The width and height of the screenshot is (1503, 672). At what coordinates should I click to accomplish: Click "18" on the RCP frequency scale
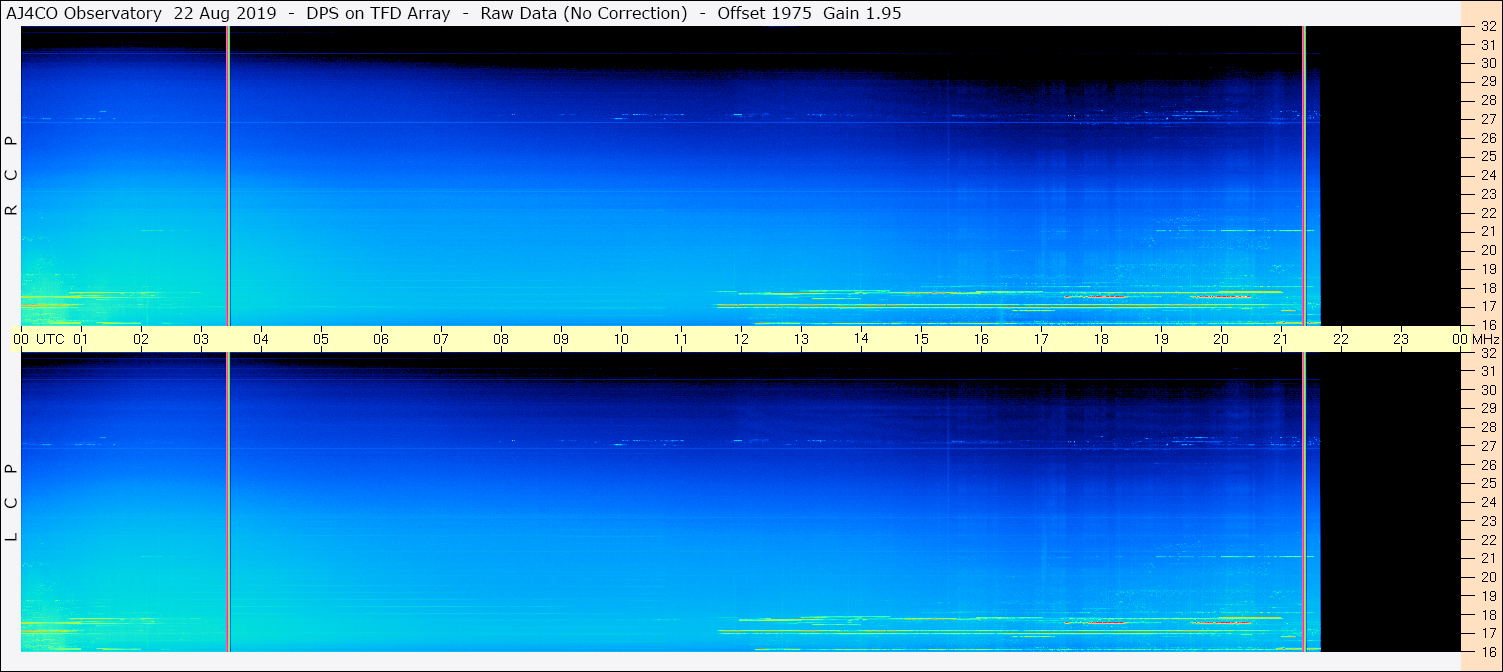click(1487, 288)
